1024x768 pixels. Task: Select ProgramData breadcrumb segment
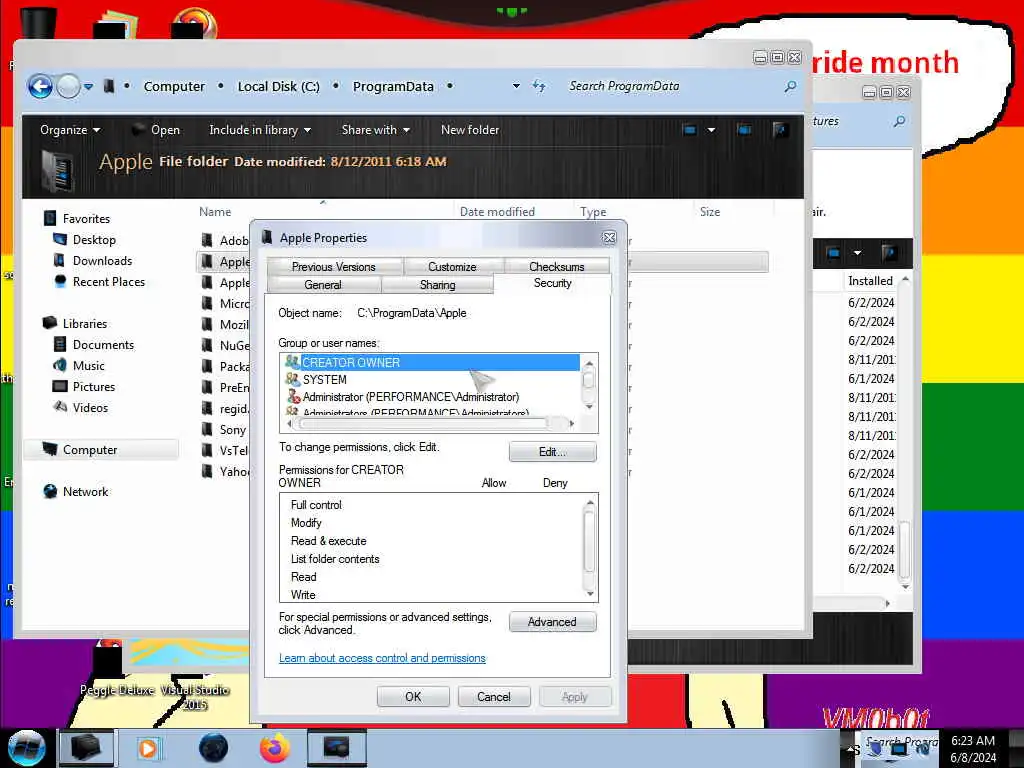coord(393,86)
